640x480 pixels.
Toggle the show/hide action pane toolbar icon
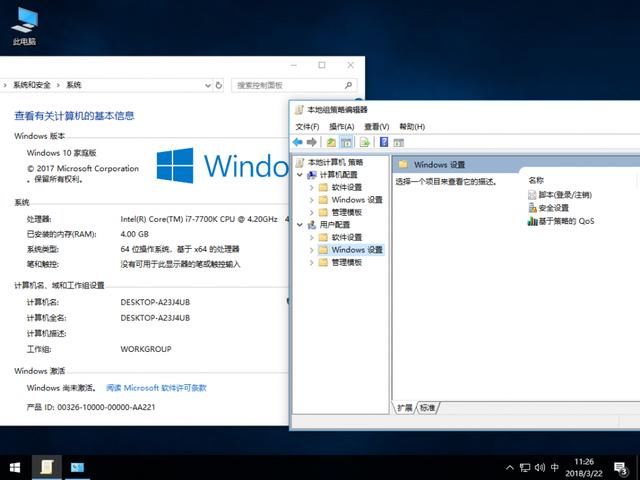398,142
